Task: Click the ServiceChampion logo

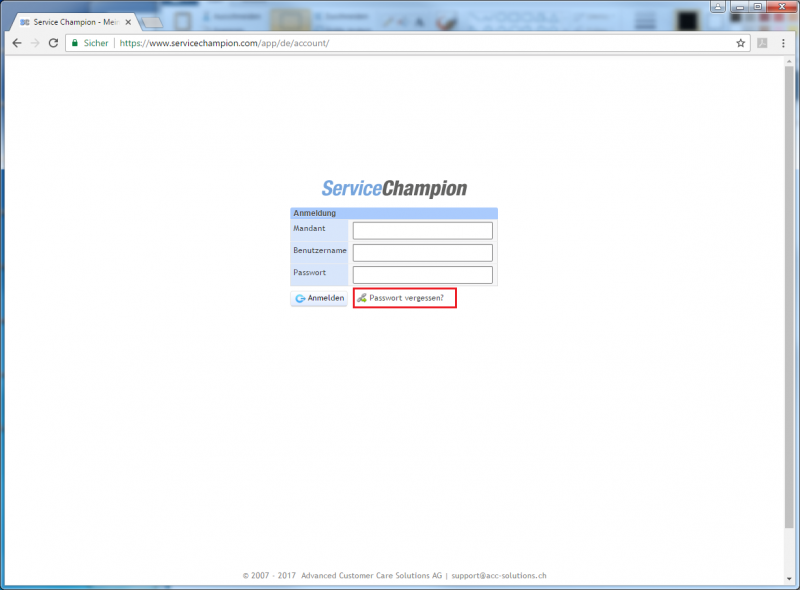Action: tap(394, 188)
